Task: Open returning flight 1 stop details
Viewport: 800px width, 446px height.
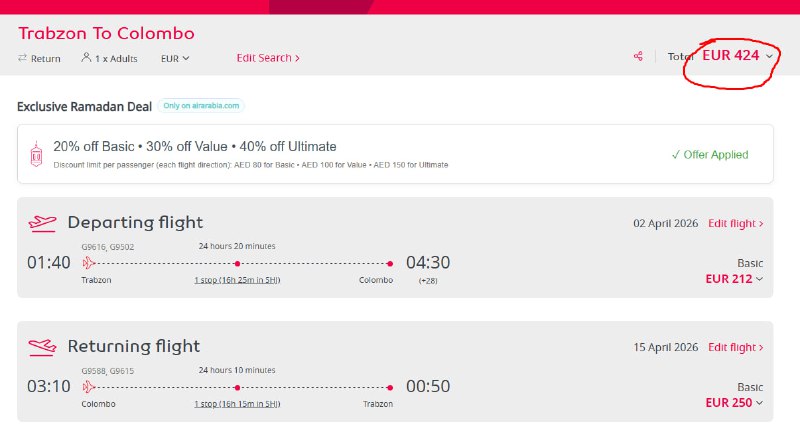Action: click(237, 404)
